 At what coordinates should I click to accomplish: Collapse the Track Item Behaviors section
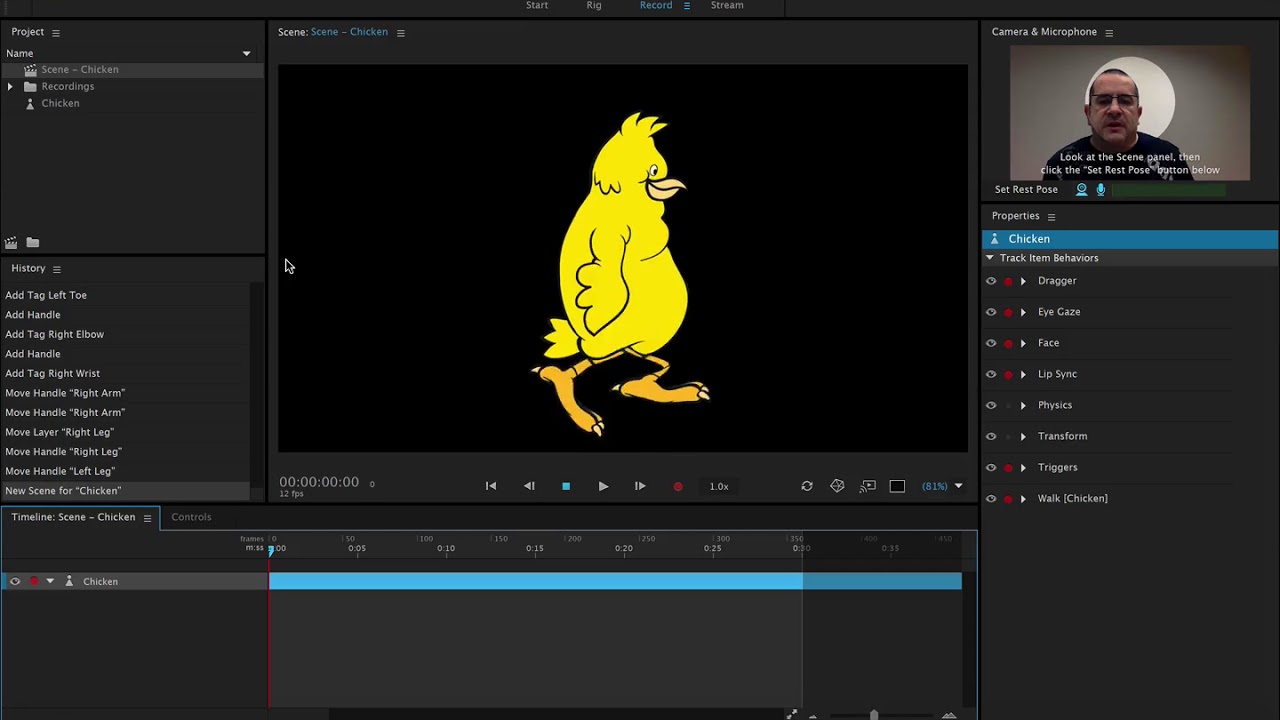990,258
